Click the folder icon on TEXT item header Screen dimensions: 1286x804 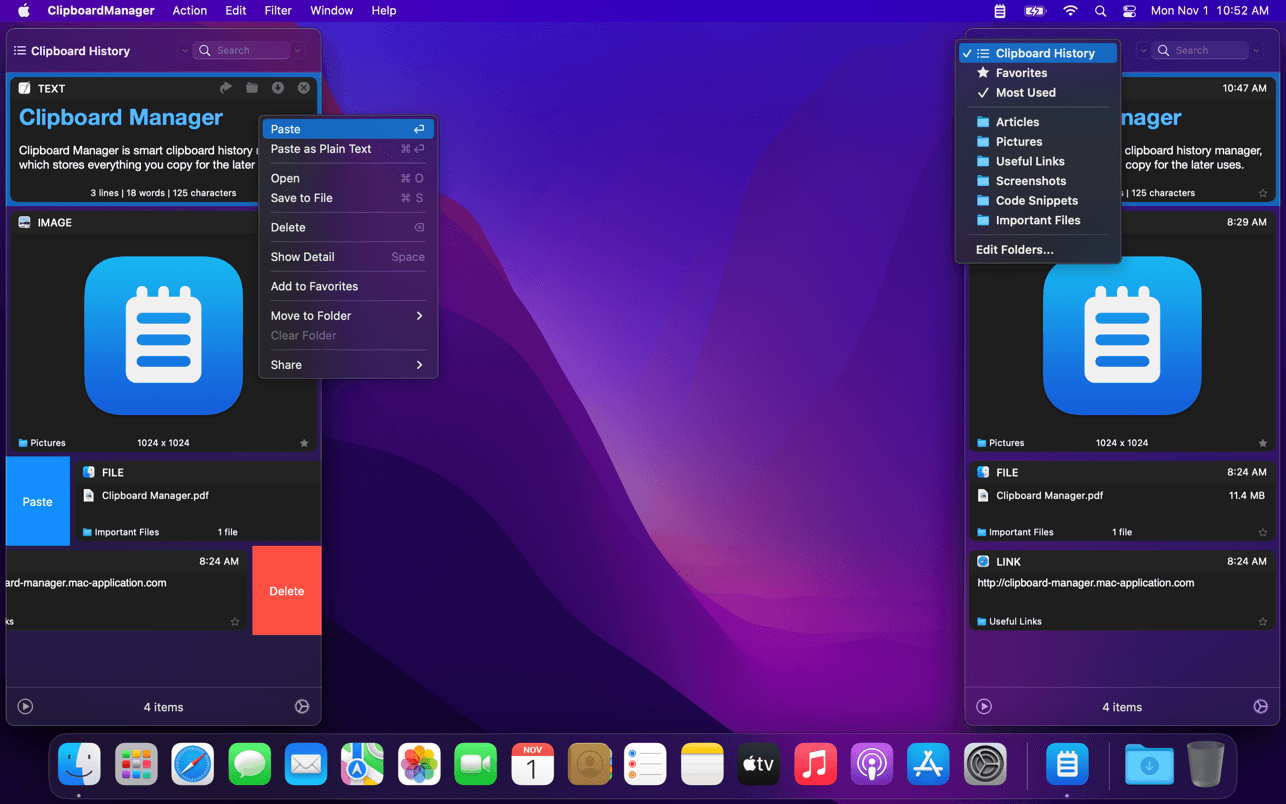pos(252,88)
